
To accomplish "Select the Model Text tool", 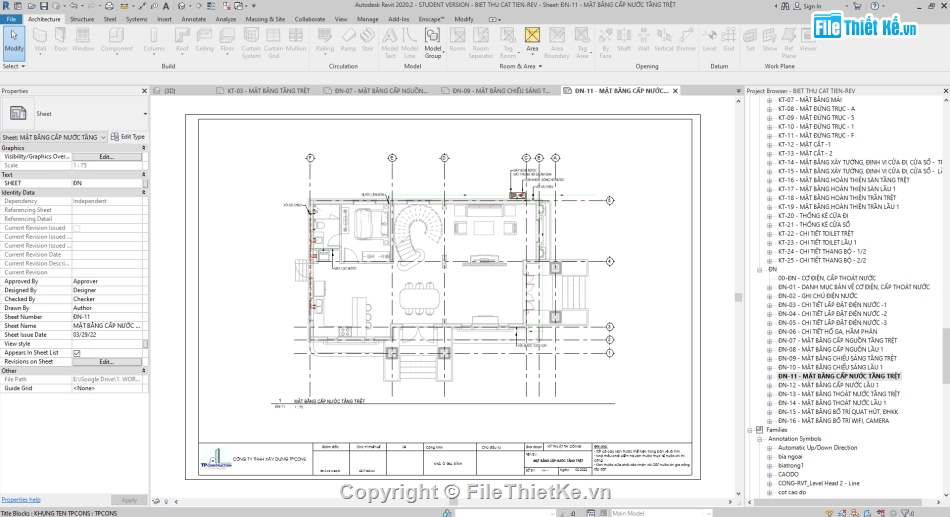I will click(390, 42).
